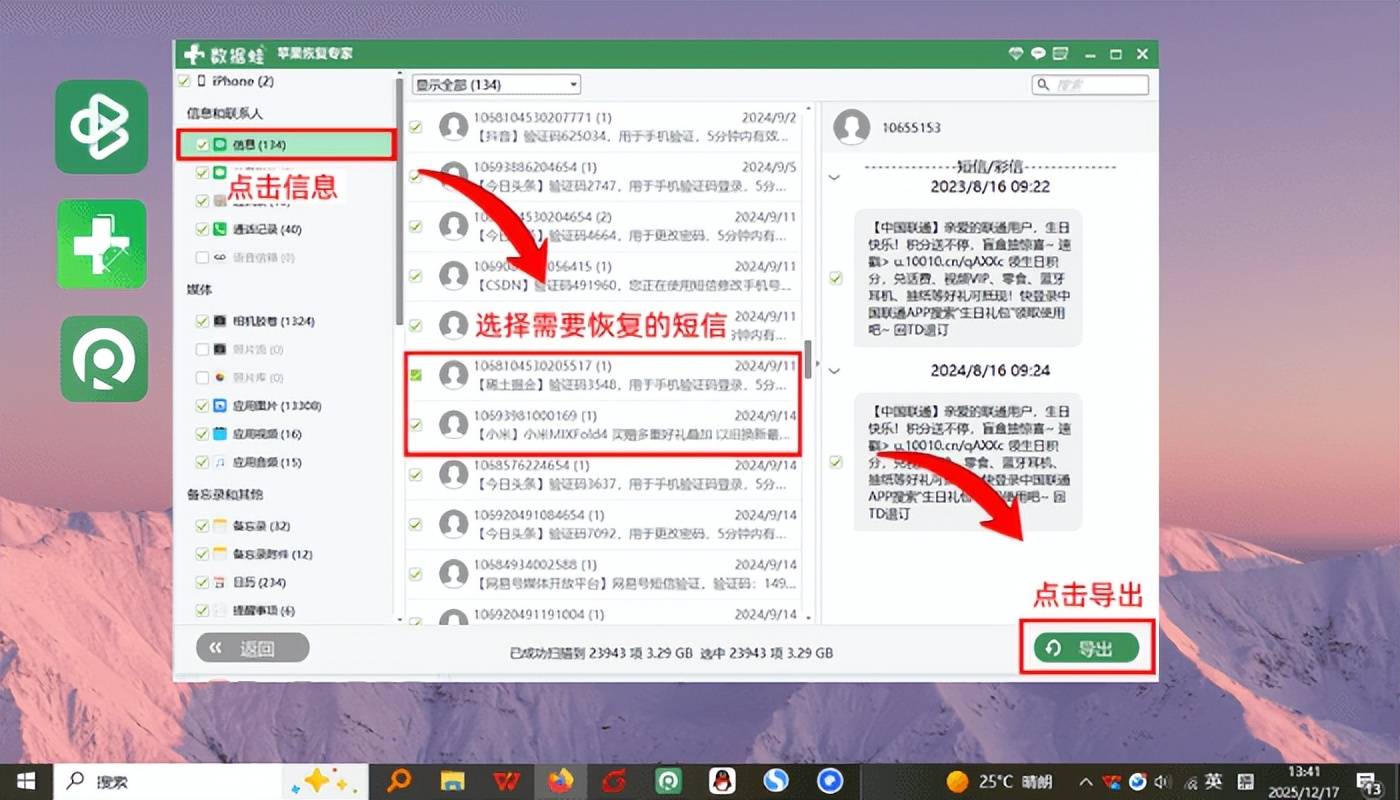Show hidden system tray icons chevron
This screenshot has height=800, width=1400.
pyautogui.click(x=1087, y=781)
